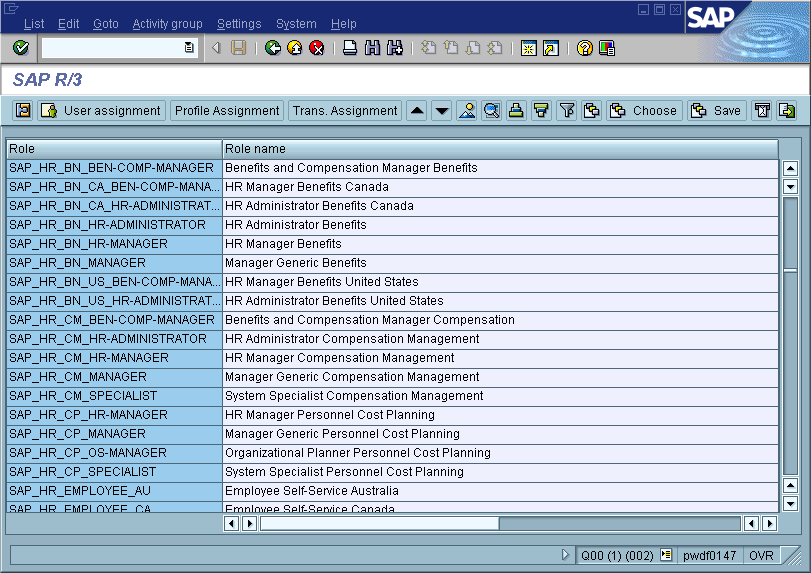The image size is (811, 573).
Task: Click the Sort ascending triangle icon
Action: pos(417,111)
